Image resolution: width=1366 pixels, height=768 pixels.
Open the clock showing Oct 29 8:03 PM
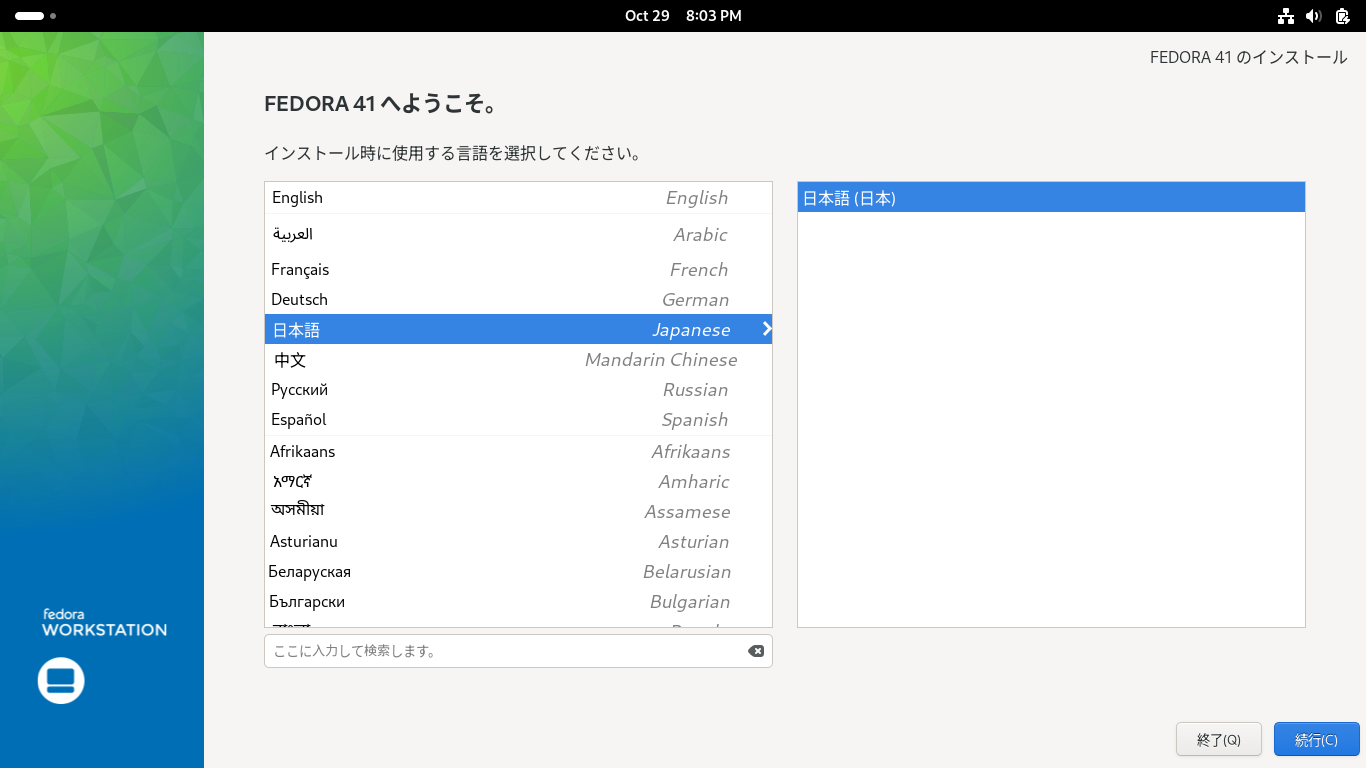click(683, 16)
